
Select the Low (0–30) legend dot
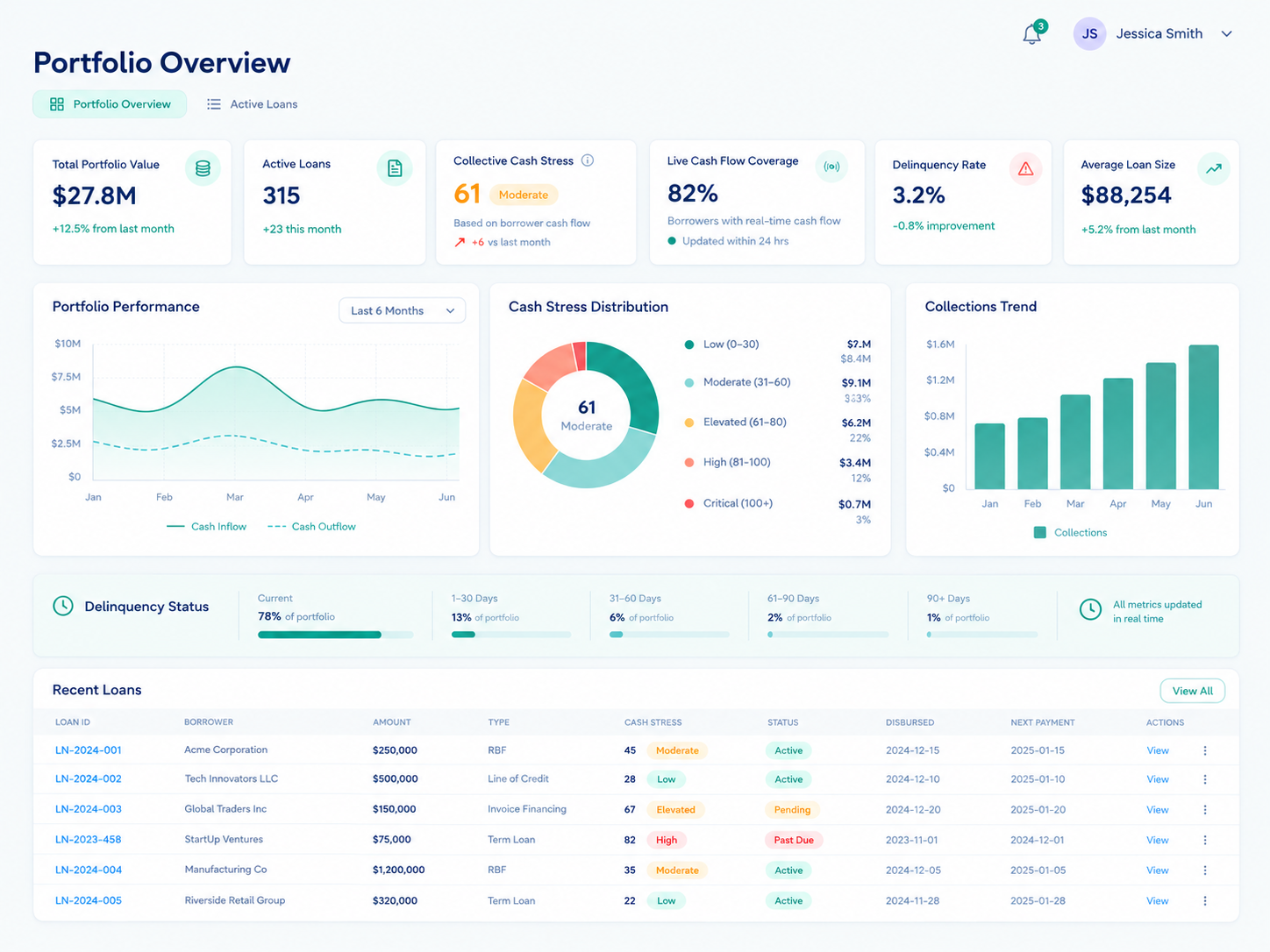tap(689, 345)
